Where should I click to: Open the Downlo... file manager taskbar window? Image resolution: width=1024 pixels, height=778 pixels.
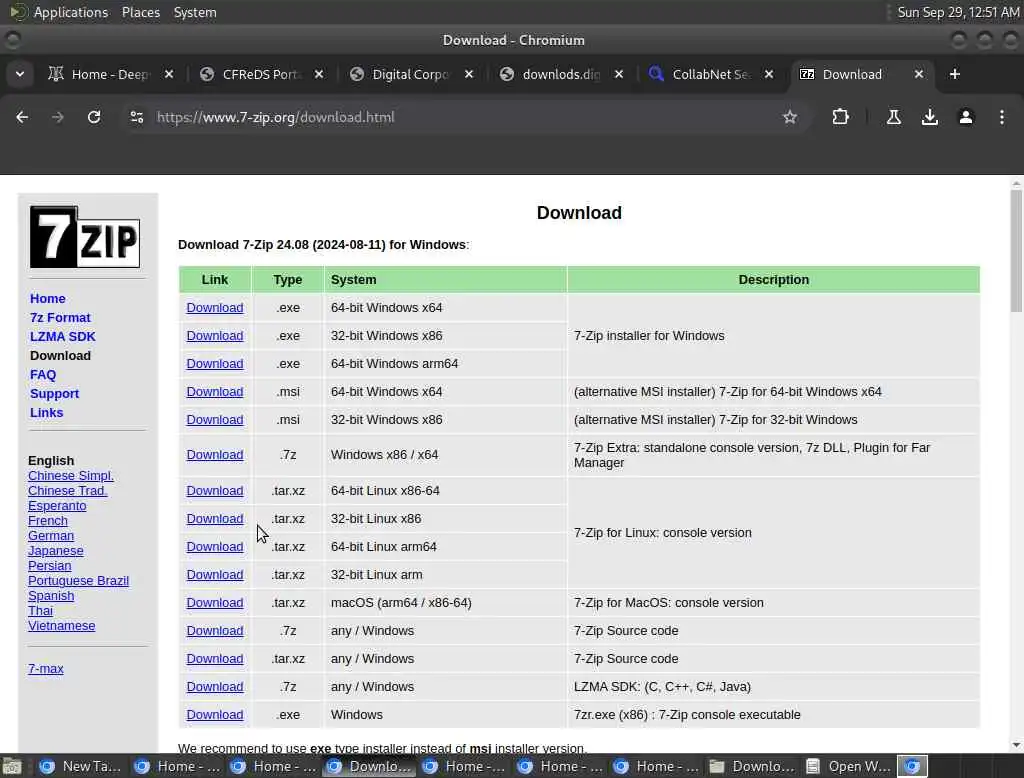click(x=752, y=766)
